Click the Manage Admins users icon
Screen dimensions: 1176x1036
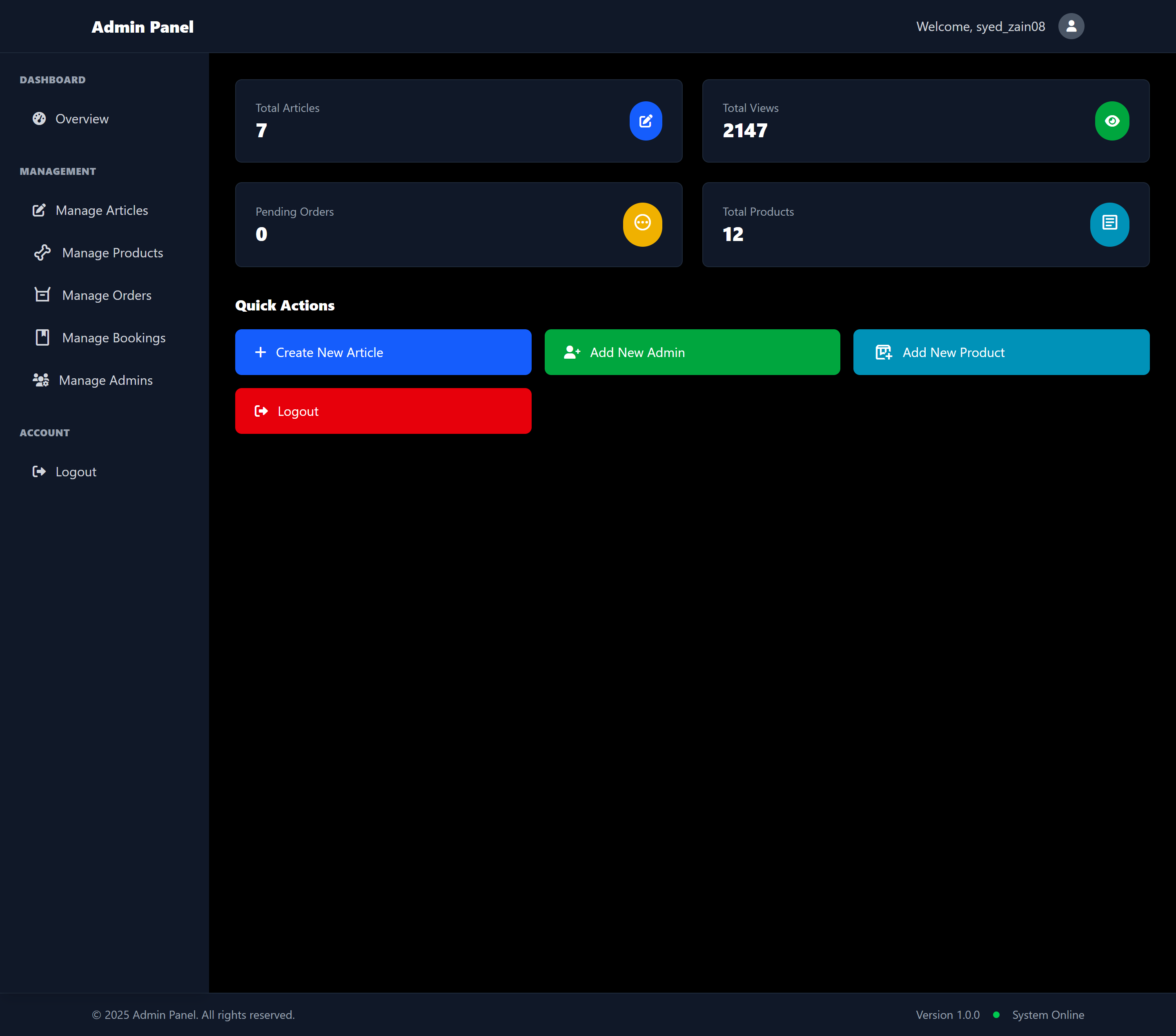coord(40,380)
